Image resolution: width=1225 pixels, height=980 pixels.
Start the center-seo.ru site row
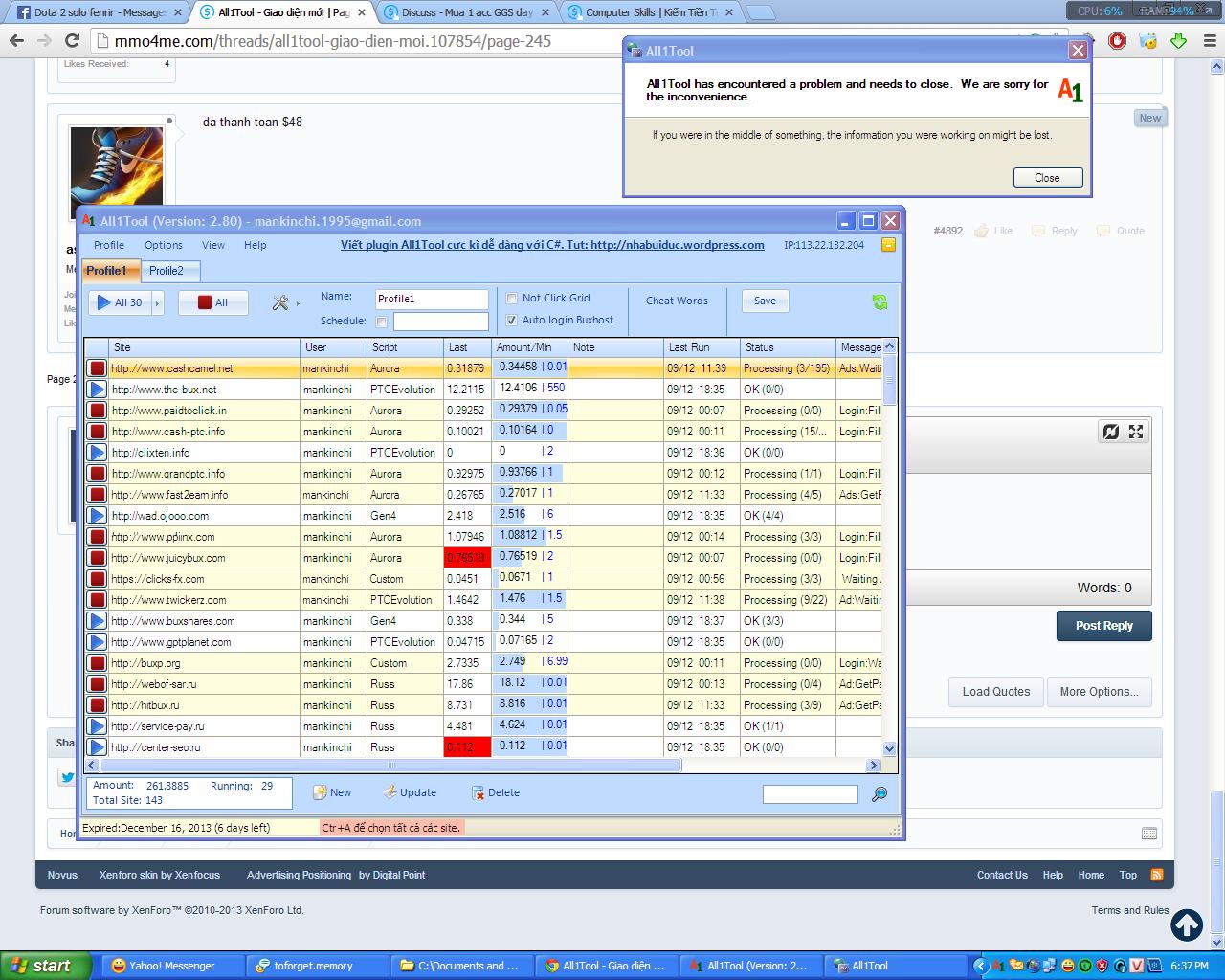click(97, 747)
